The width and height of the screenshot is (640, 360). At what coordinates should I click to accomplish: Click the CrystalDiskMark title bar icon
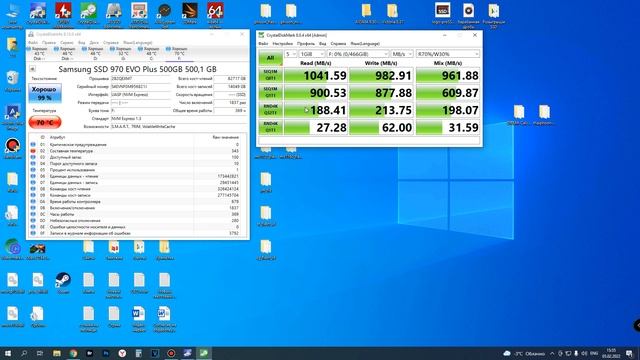click(261, 35)
